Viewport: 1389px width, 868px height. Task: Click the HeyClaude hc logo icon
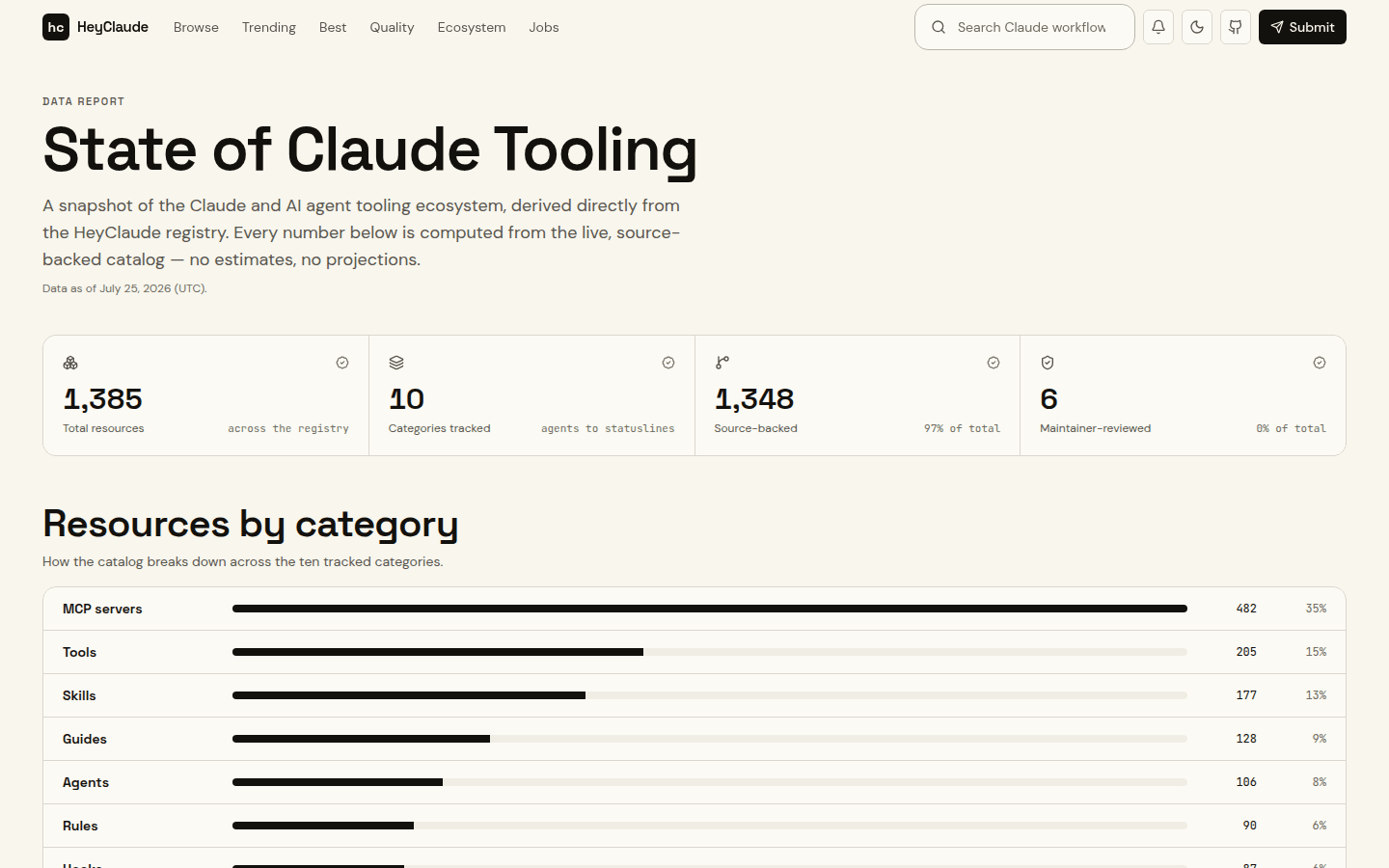pos(56,27)
